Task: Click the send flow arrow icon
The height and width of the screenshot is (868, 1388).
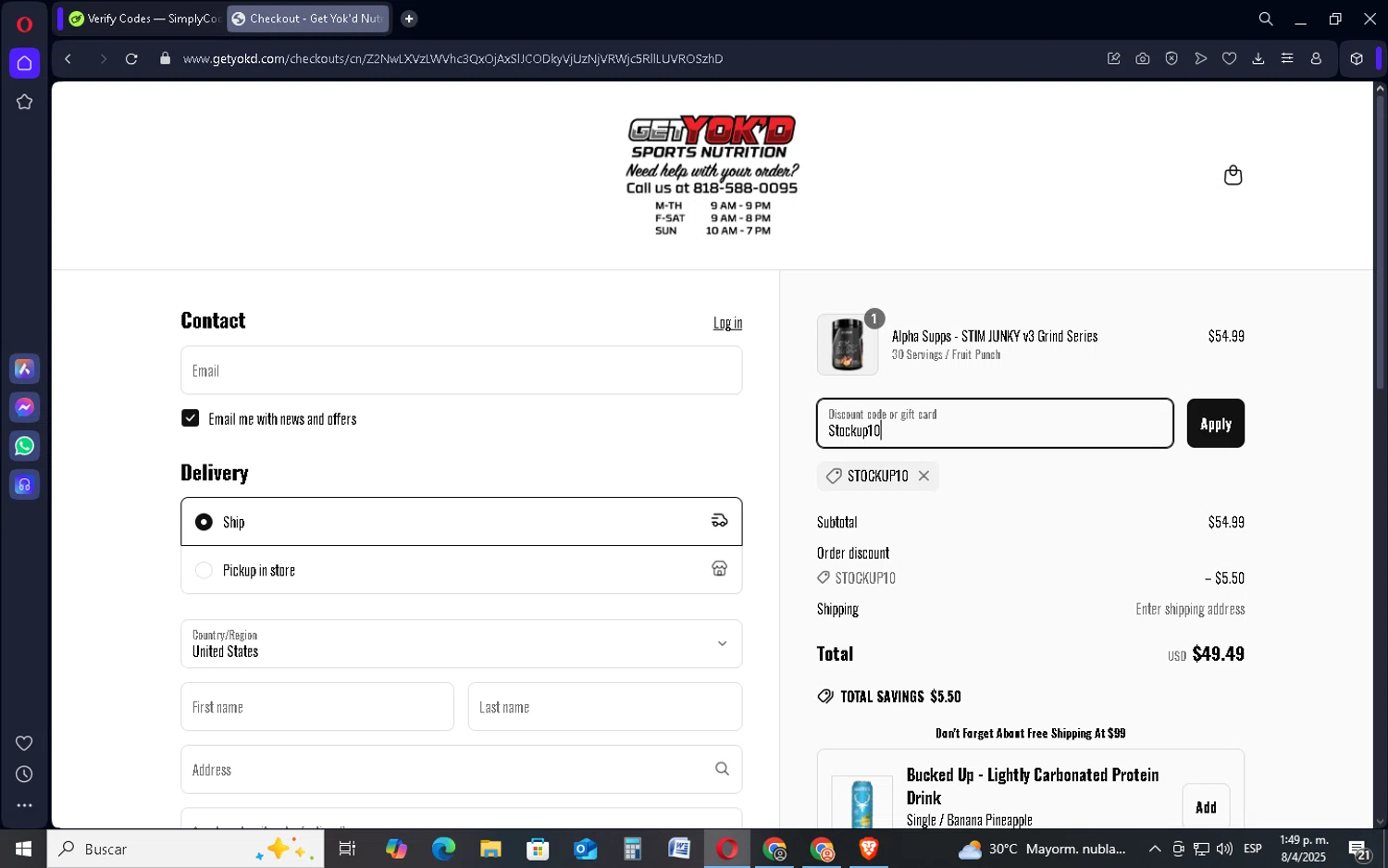Action: click(x=1200, y=58)
